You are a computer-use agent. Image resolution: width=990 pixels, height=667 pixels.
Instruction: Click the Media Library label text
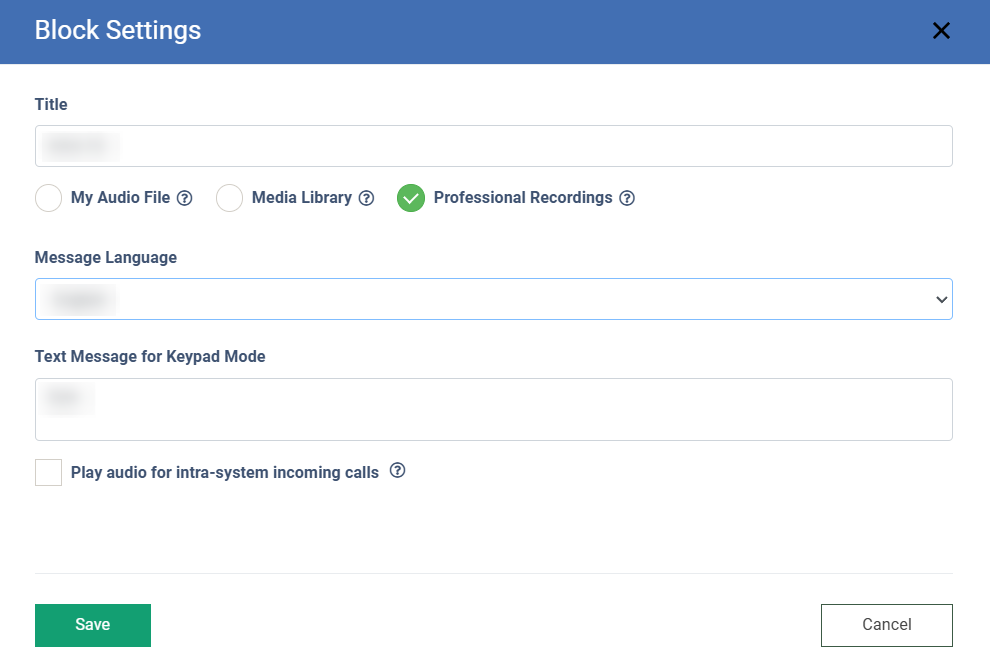point(301,198)
